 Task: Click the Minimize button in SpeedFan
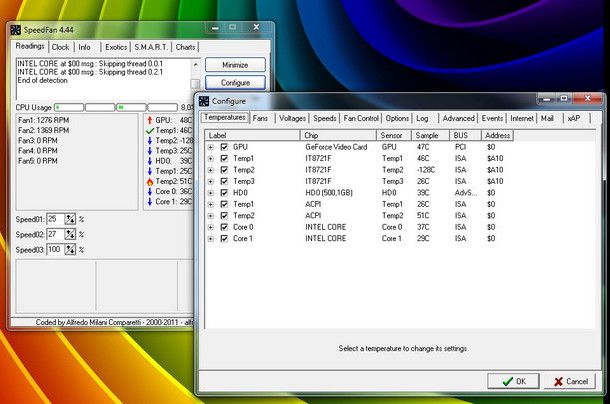tap(235, 65)
